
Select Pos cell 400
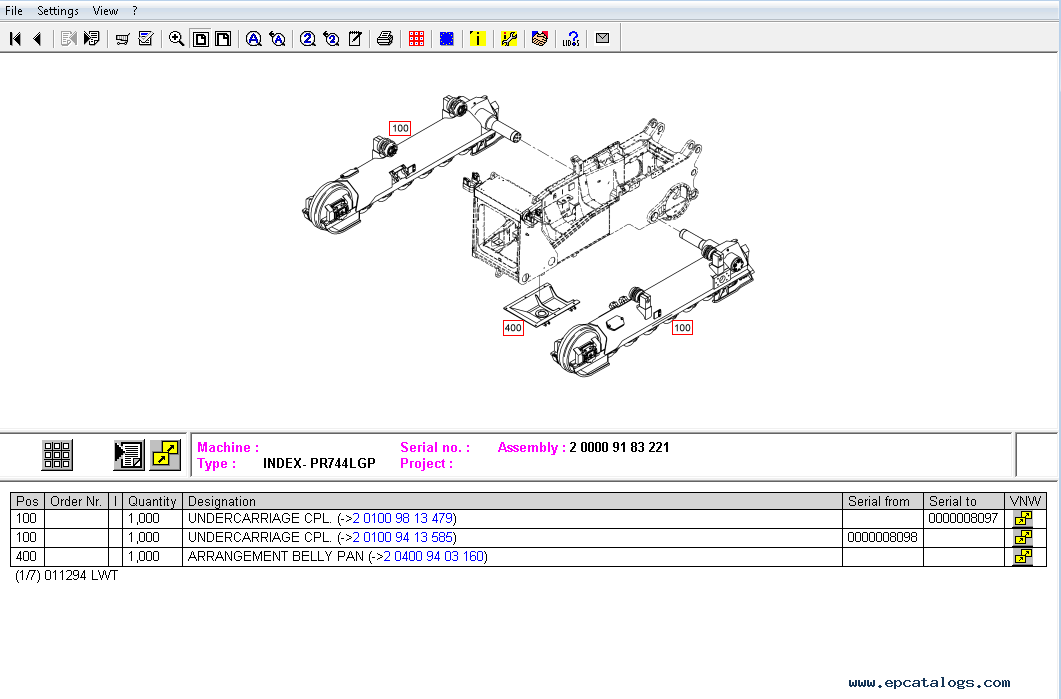click(x=26, y=557)
